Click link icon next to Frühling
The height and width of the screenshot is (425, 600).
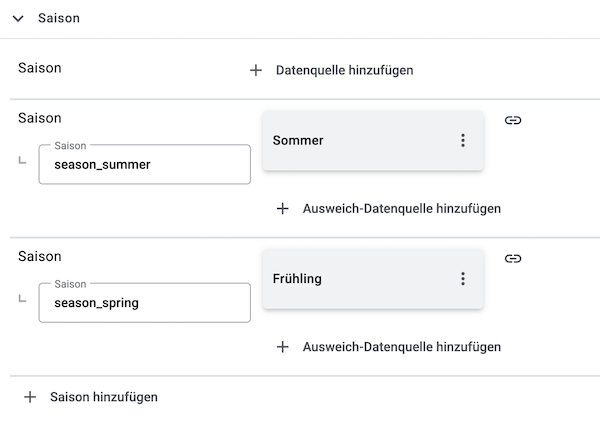pos(513,258)
